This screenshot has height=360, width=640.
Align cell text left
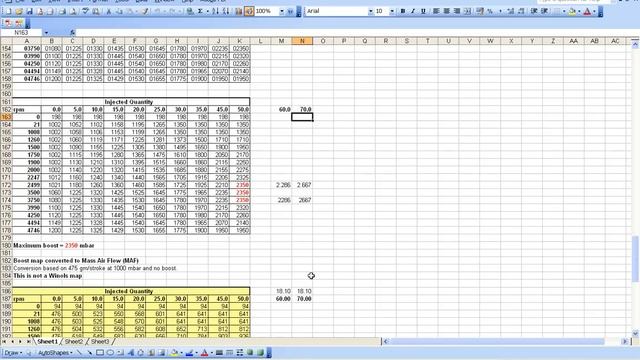pyautogui.click(x=436, y=11)
